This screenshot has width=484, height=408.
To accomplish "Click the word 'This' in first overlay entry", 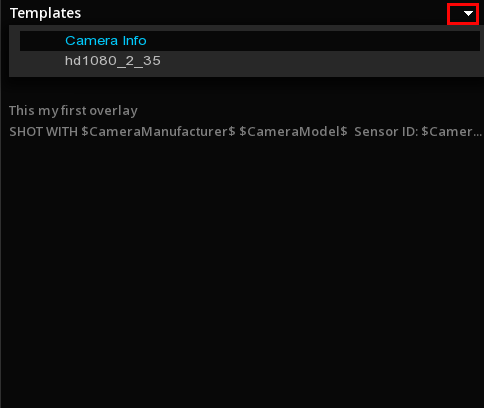I will [x=22, y=111].
